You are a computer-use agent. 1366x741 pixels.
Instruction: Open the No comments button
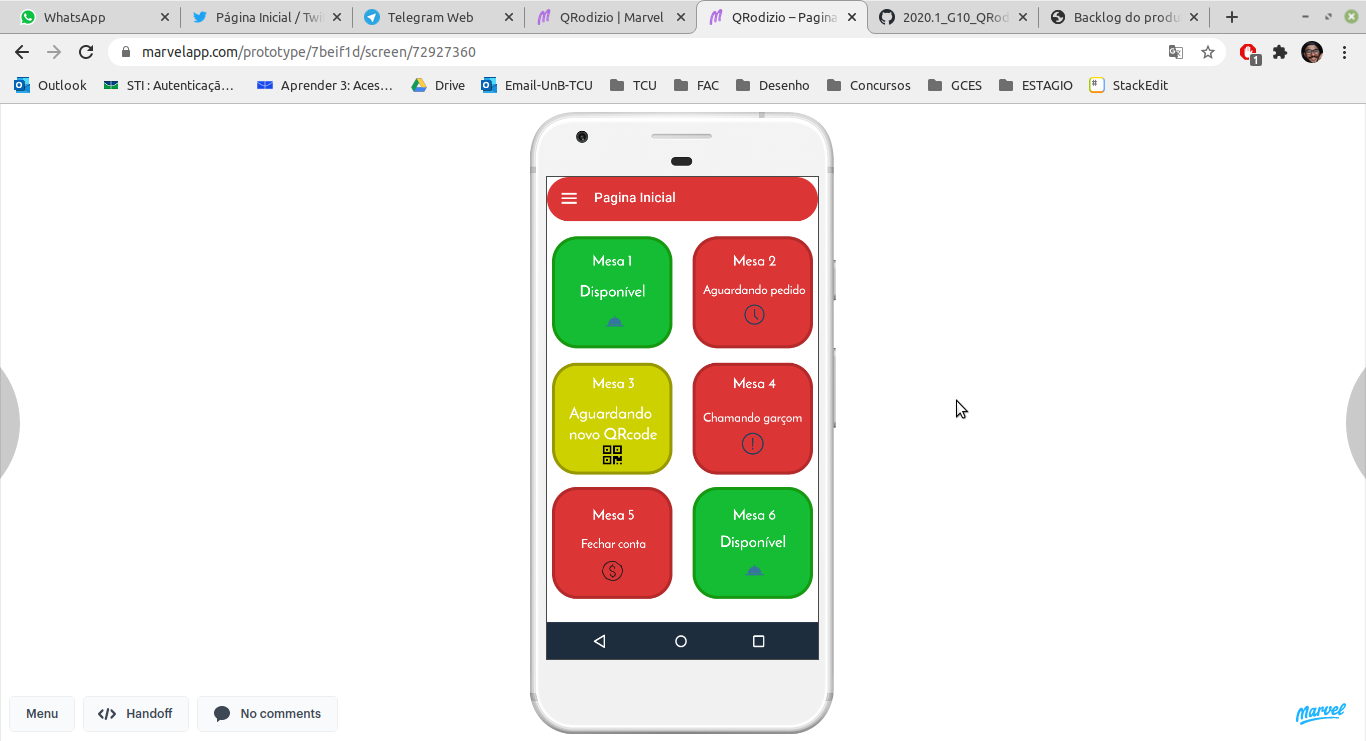click(267, 714)
